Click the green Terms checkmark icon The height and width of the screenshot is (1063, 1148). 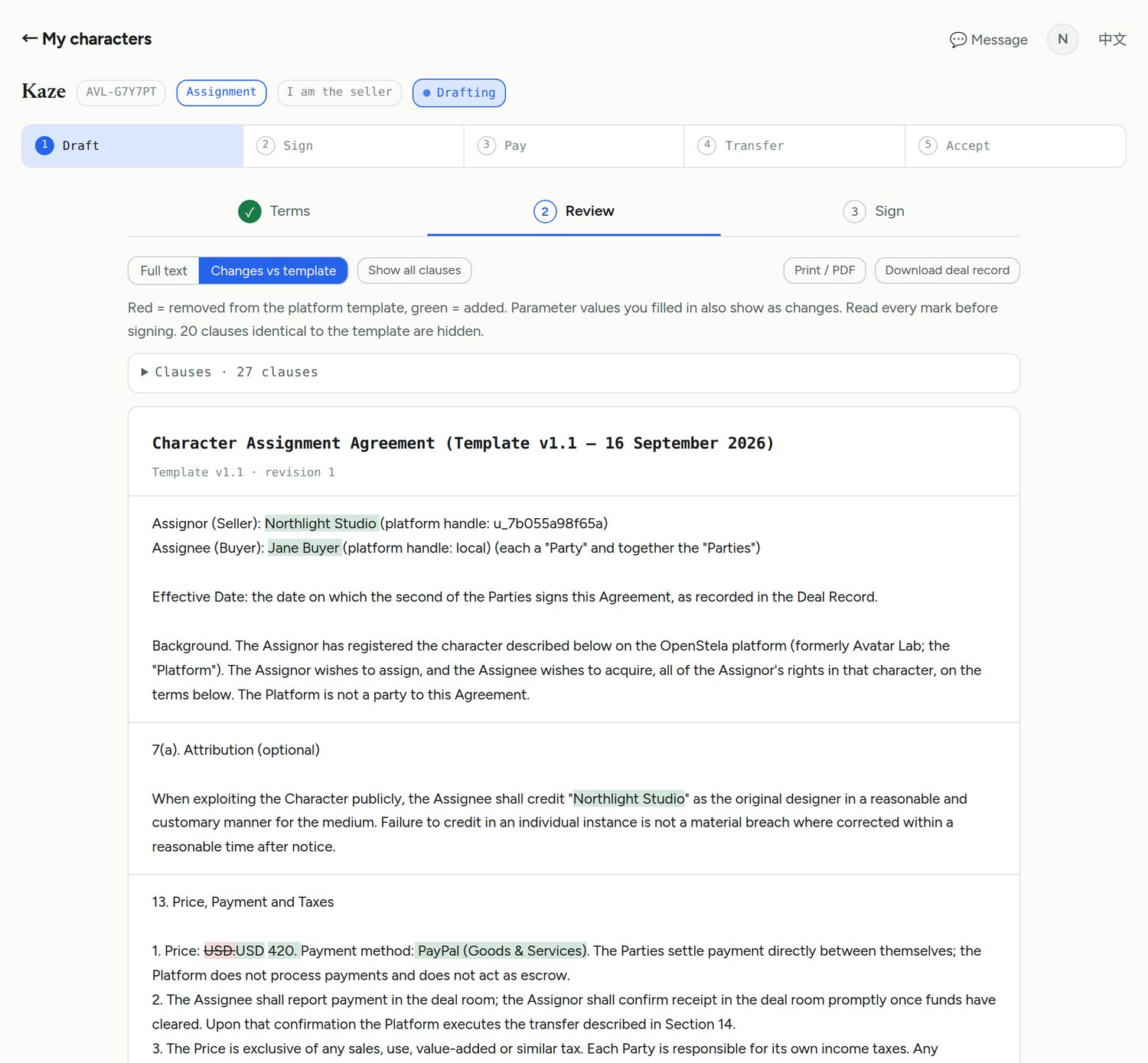(x=249, y=211)
